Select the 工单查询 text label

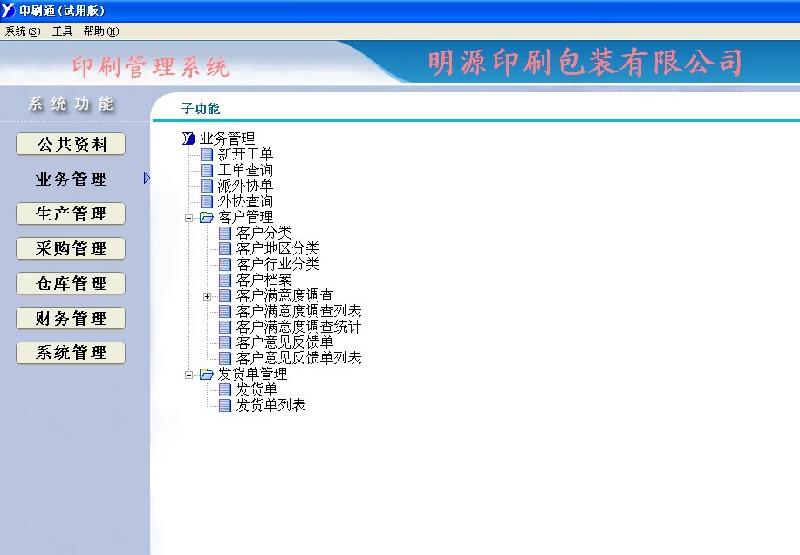click(x=245, y=170)
